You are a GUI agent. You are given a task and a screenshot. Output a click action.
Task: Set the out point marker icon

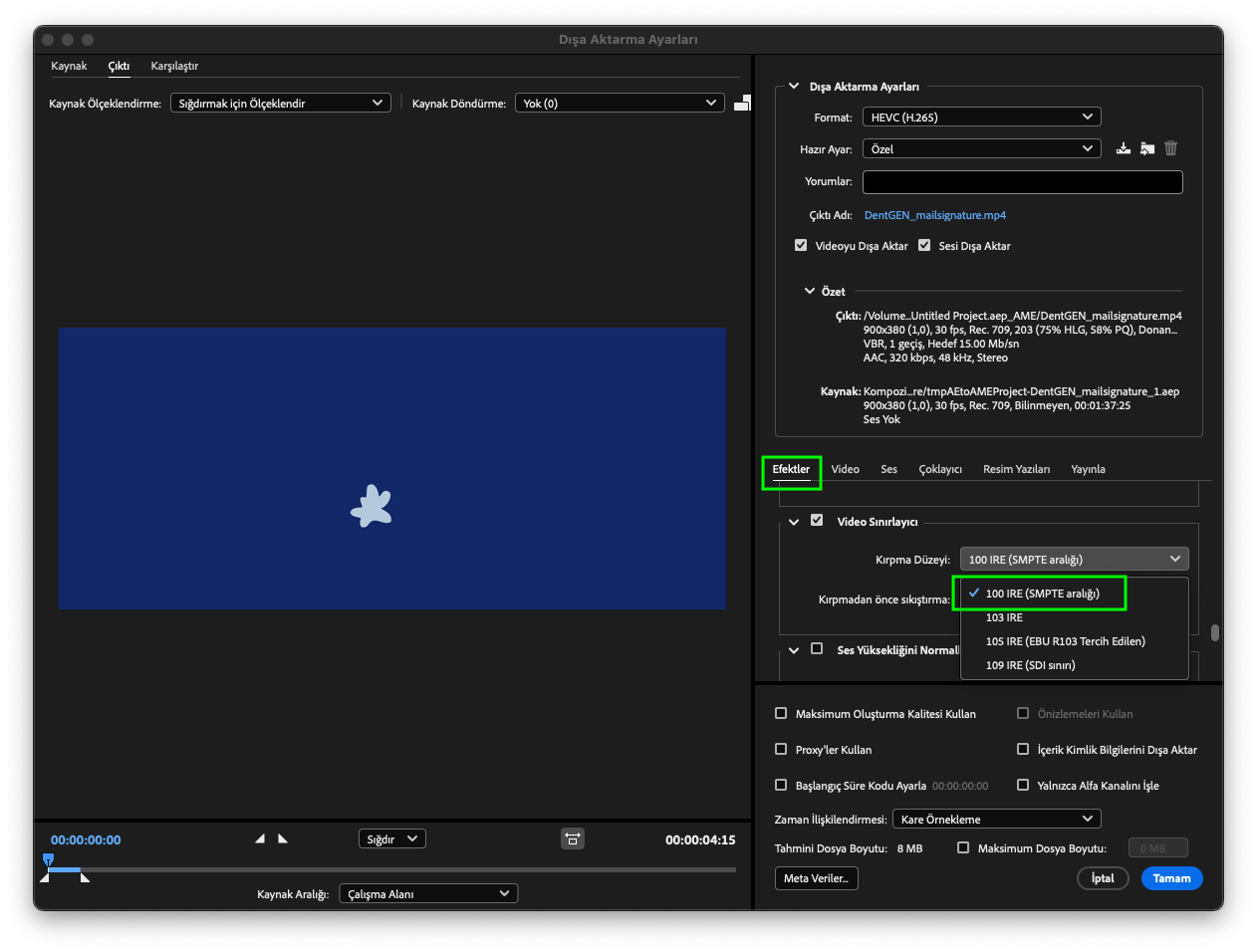(283, 838)
